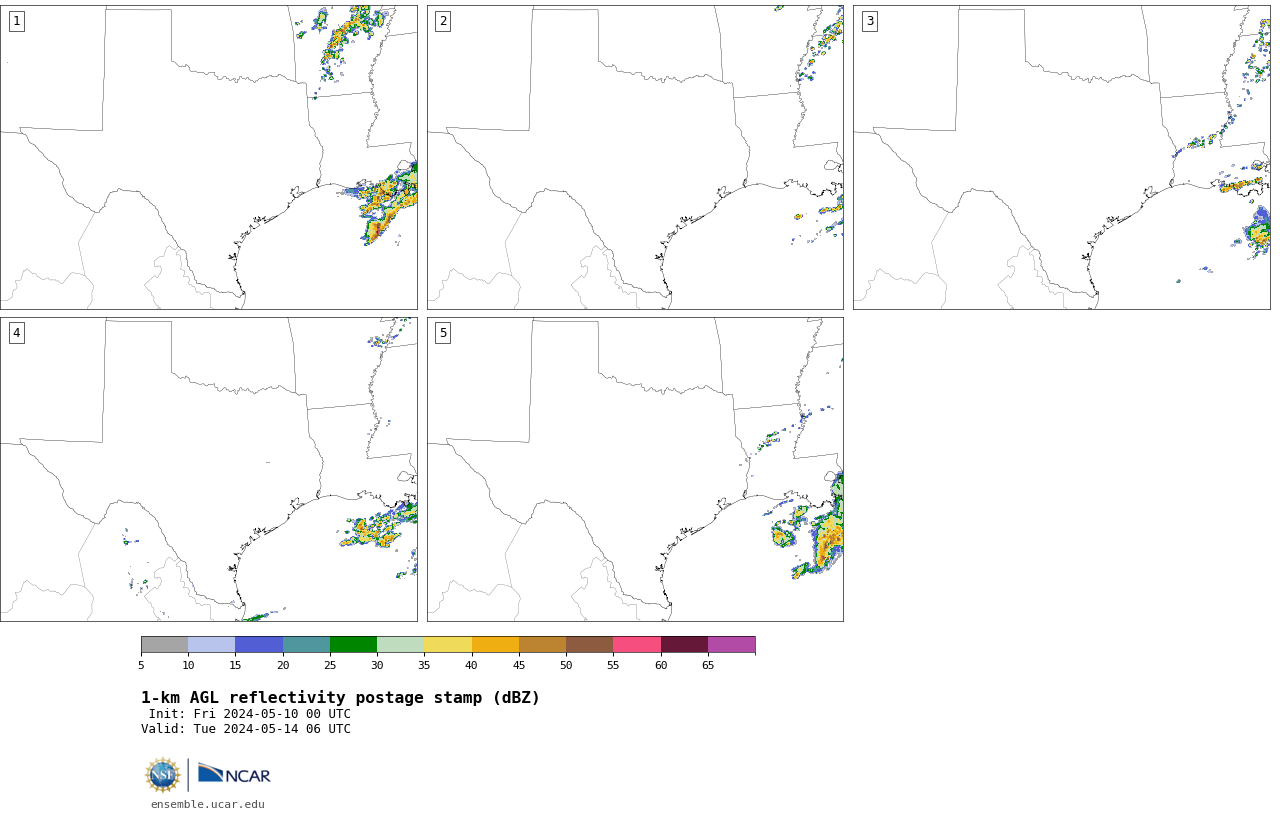Viewport: 1280px width, 815px height.
Task: Select the tan-brown 45-50 dBZ swatch
Action: 542,644
